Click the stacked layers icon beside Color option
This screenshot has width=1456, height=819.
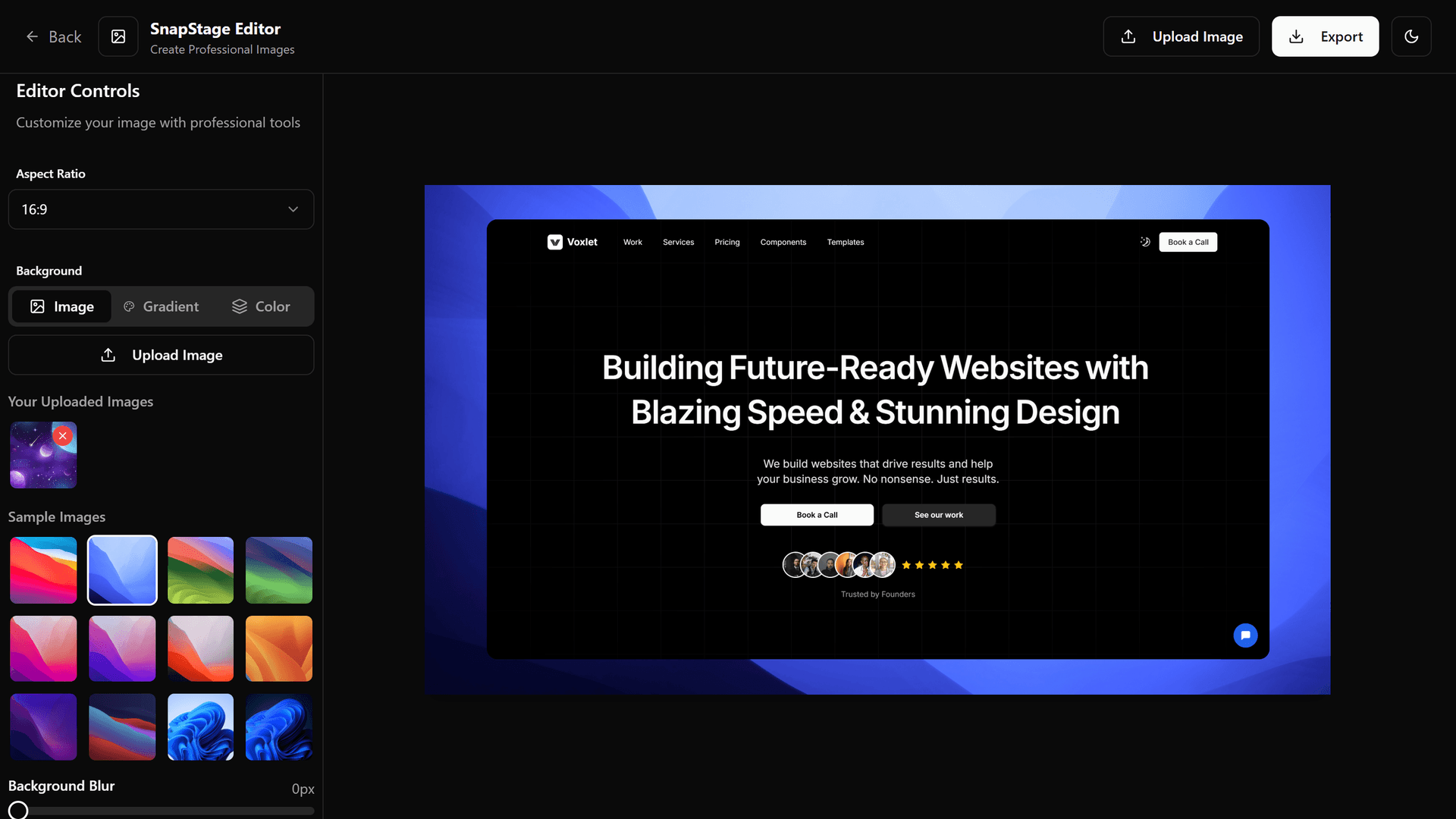point(239,306)
